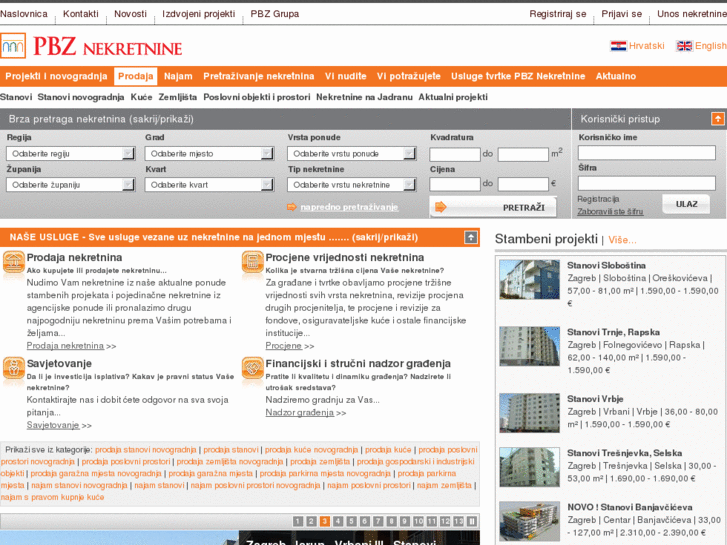This screenshot has height=545, width=727.
Task: Open Vi nudite menu item
Action: pos(345,76)
